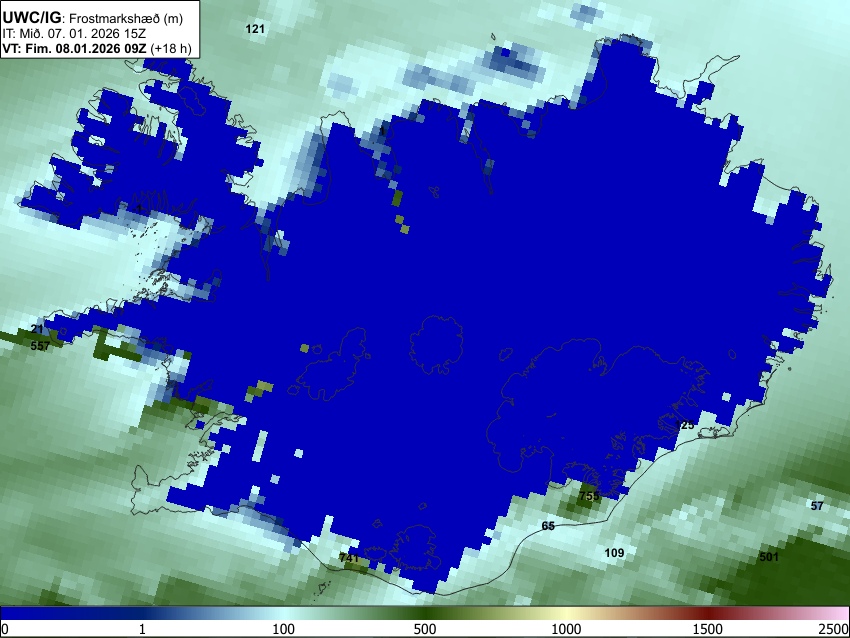
Task: Click the "2500" label on the color scale
Action: (834, 629)
